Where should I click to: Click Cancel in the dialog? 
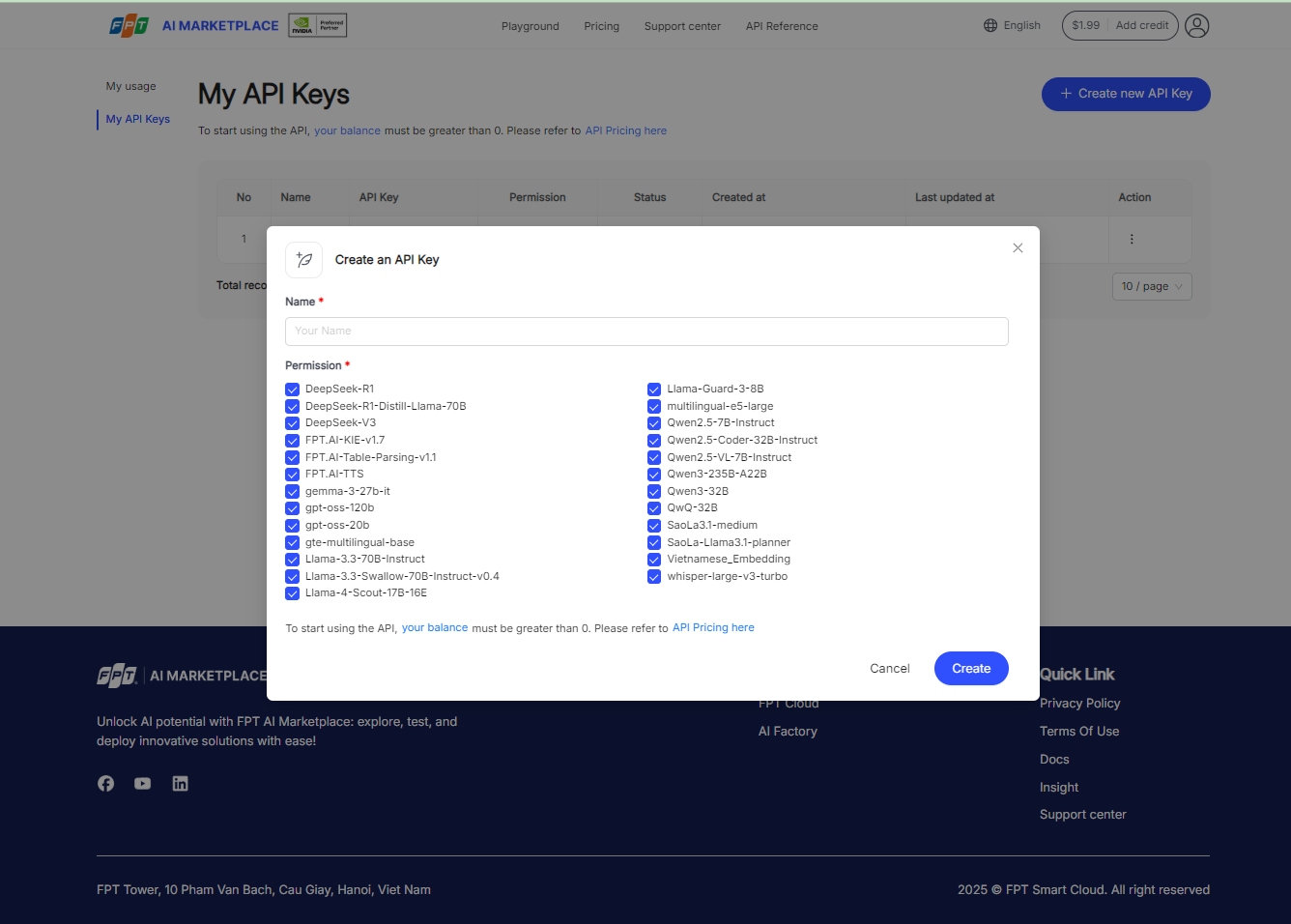[890, 669]
